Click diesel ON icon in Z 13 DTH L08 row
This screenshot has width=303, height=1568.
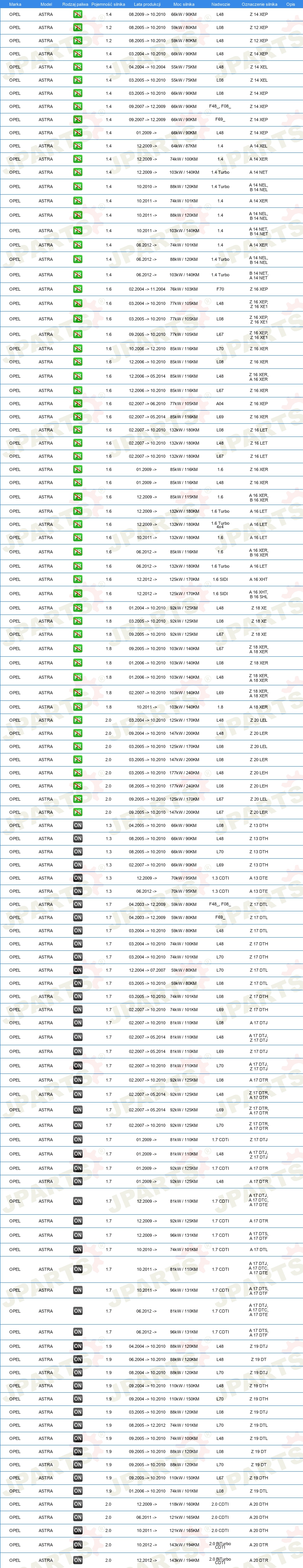[x=77, y=825]
